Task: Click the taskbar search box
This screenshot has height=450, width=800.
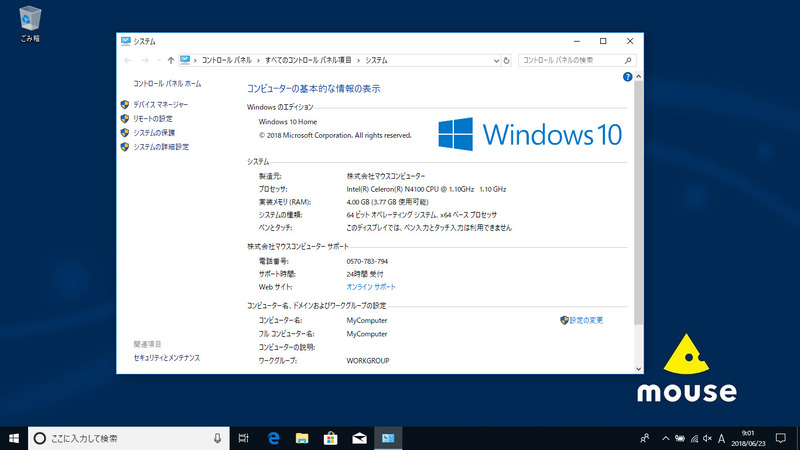Action: (129, 438)
